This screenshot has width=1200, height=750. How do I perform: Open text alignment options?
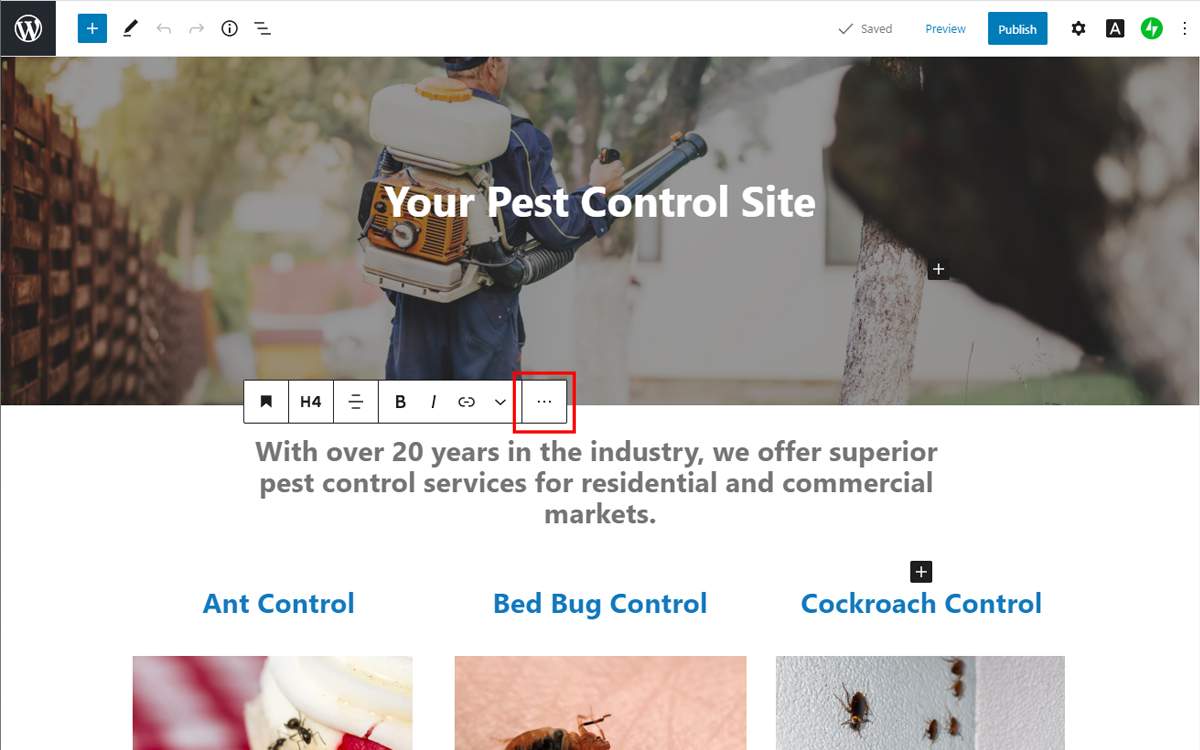click(356, 402)
